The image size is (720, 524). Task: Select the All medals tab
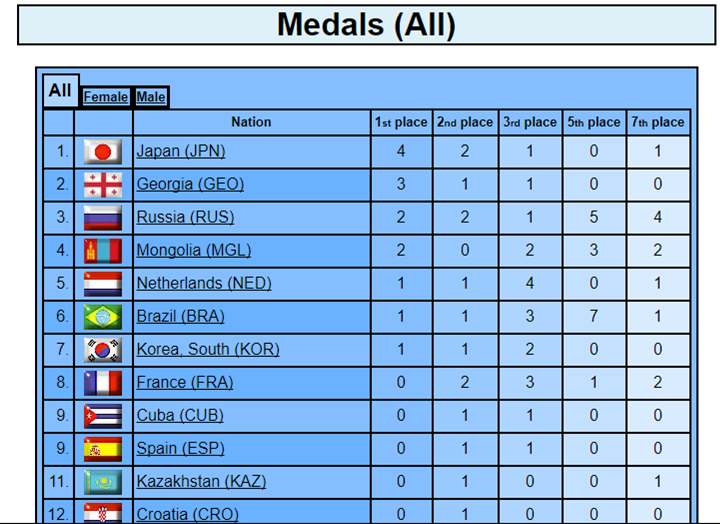[x=61, y=90]
